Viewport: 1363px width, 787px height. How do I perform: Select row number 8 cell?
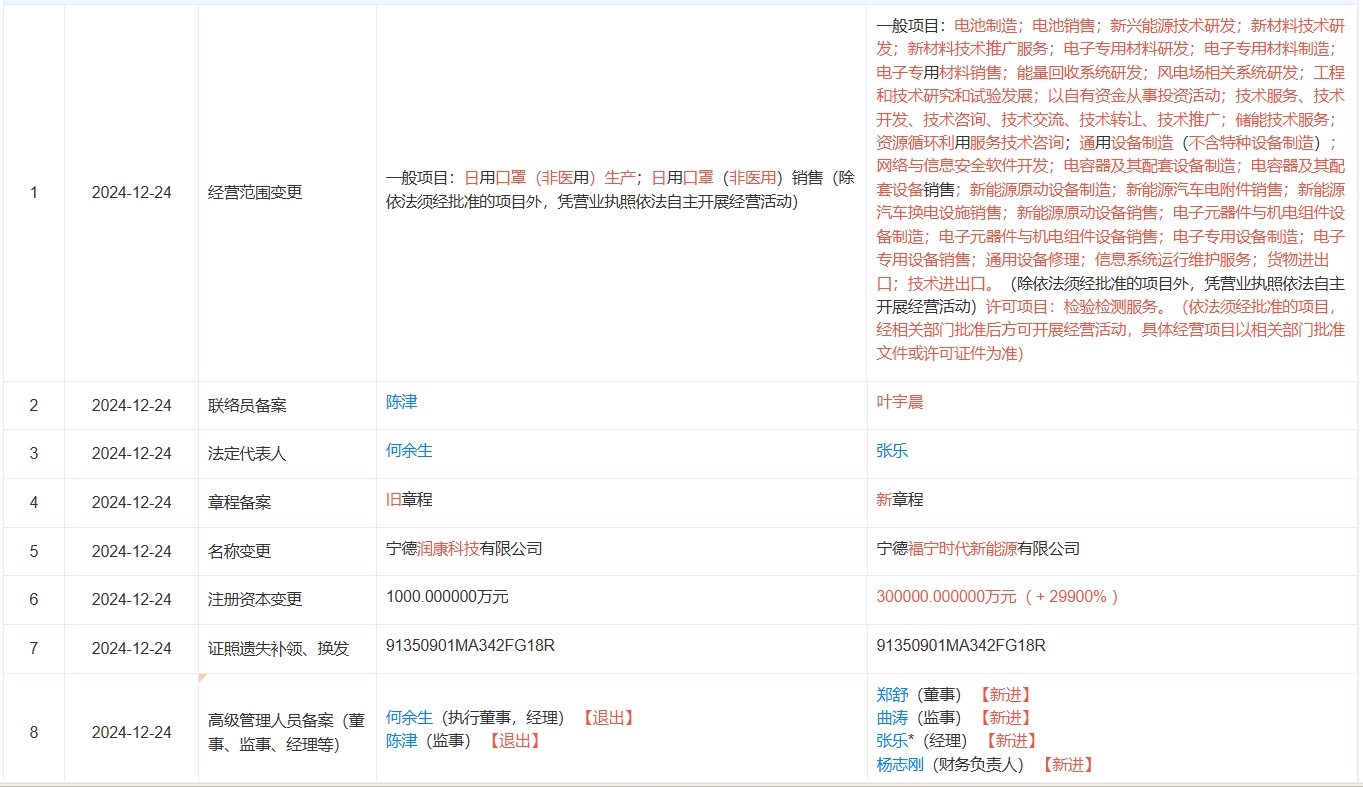click(34, 733)
